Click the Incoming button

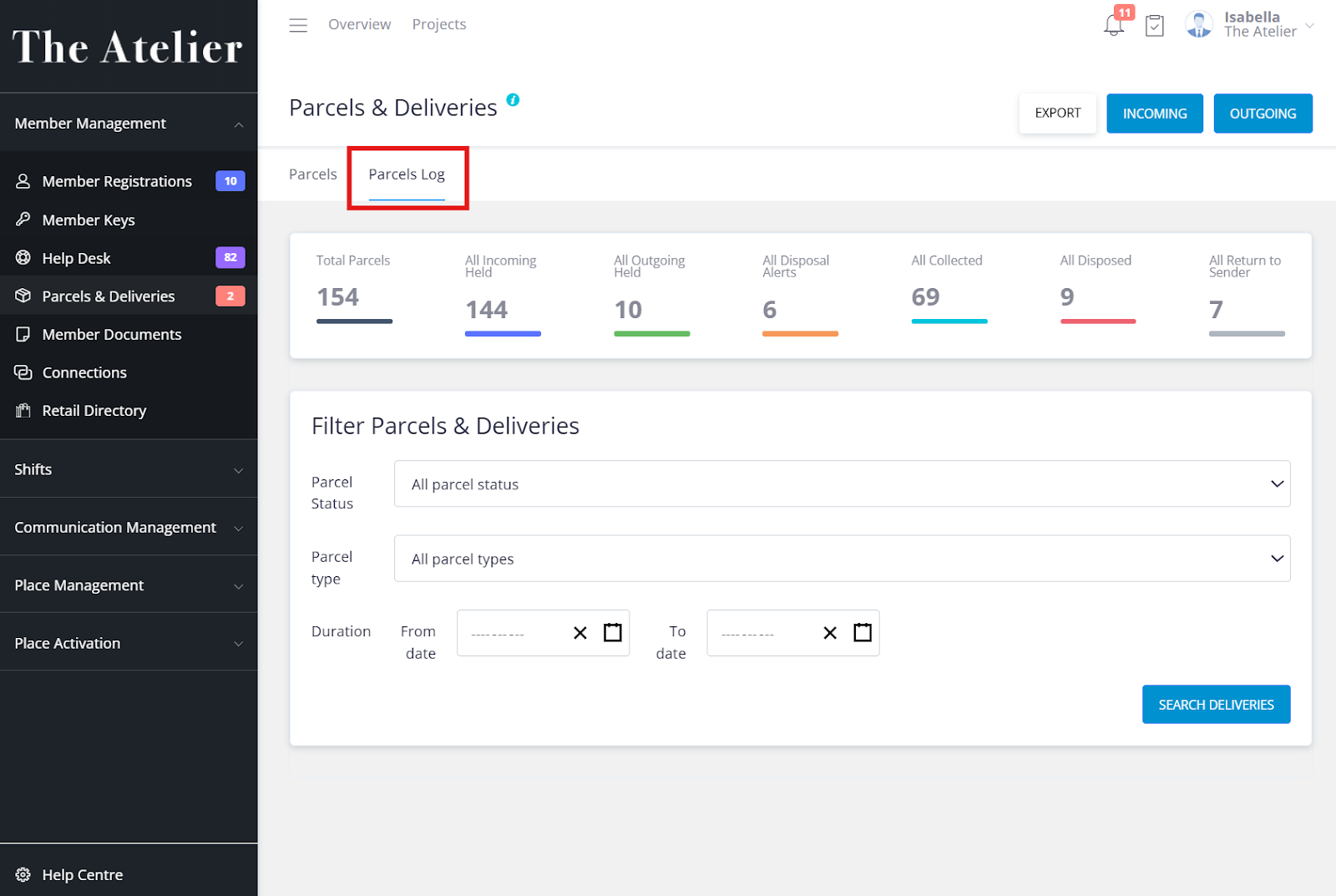(x=1154, y=114)
